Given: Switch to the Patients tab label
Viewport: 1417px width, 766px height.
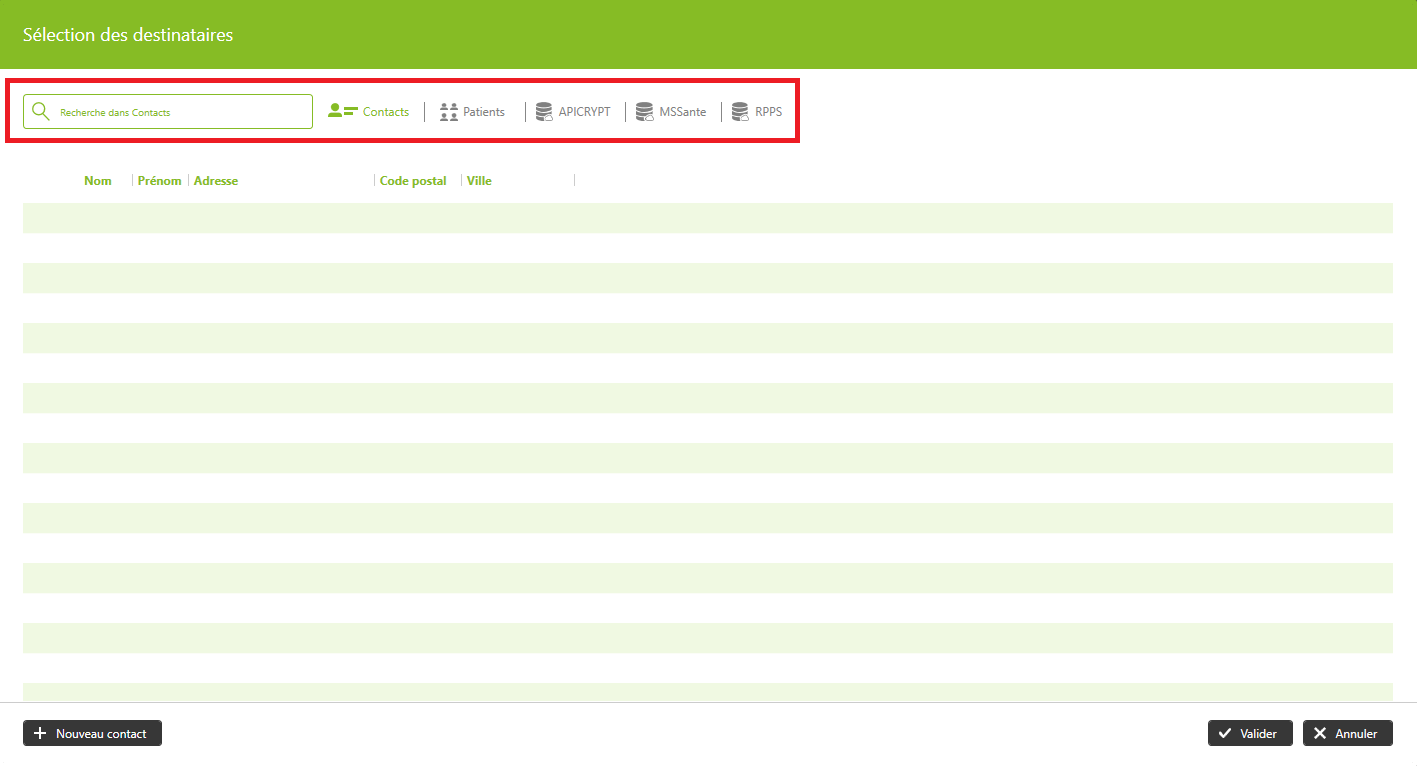Looking at the screenshot, I should [x=484, y=112].
